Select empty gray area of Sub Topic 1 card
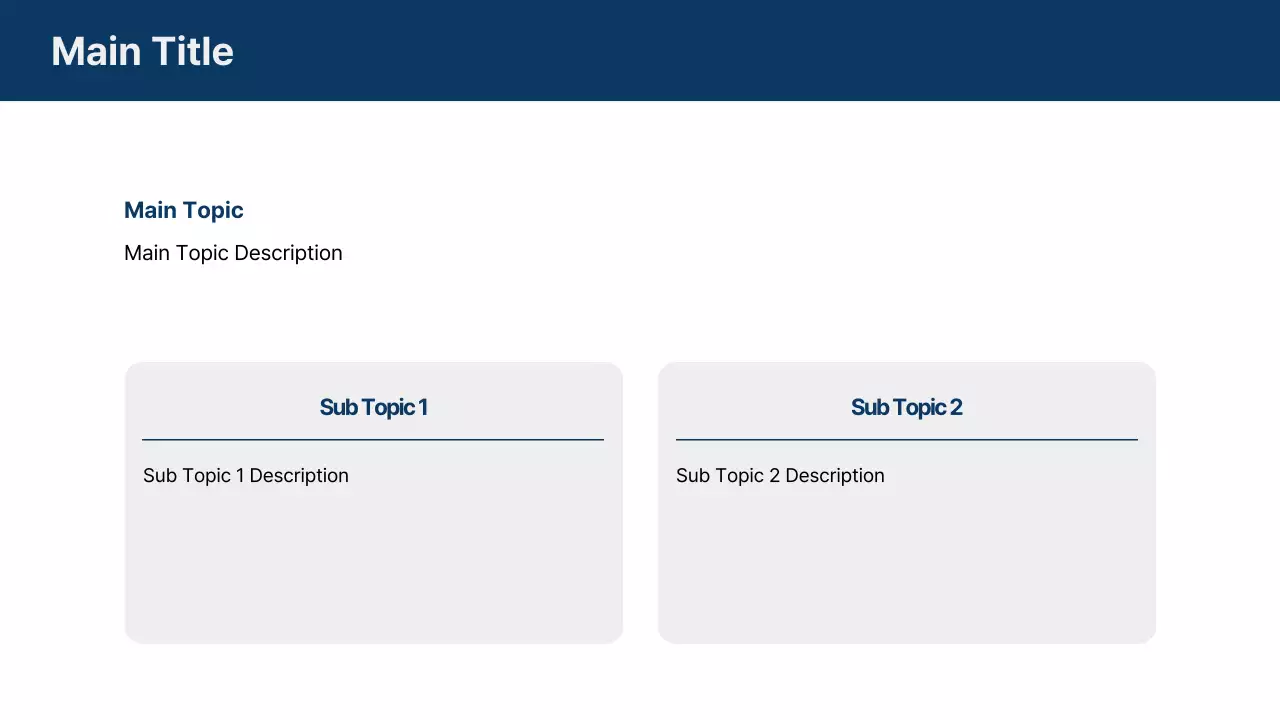The height and width of the screenshot is (720, 1280). point(373,570)
